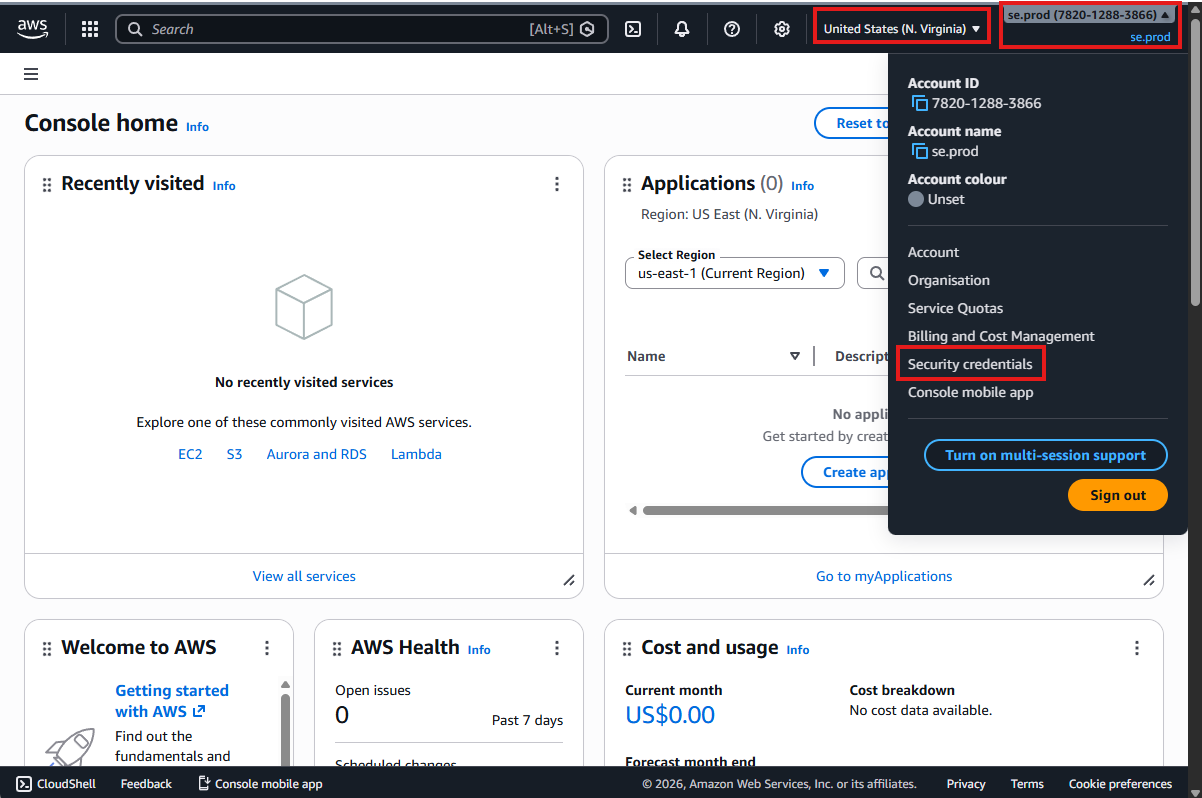
Task: Click the US$0.00 current month cost
Action: (670, 715)
